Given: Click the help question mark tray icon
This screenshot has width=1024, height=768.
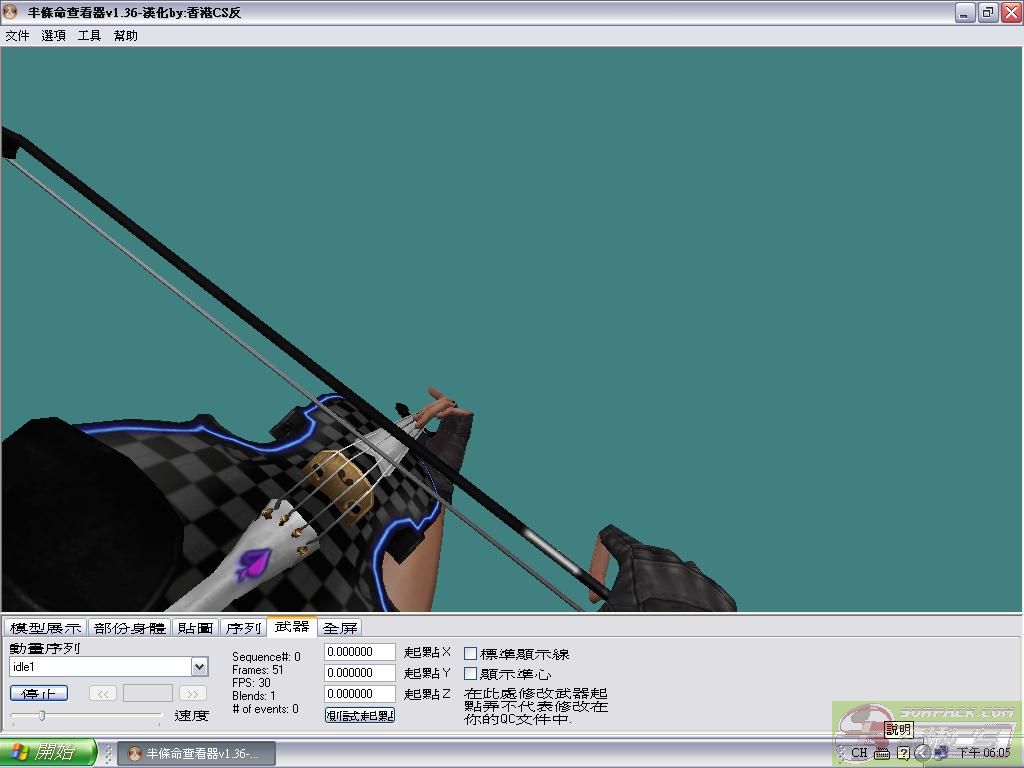Looking at the screenshot, I should coord(903,753).
